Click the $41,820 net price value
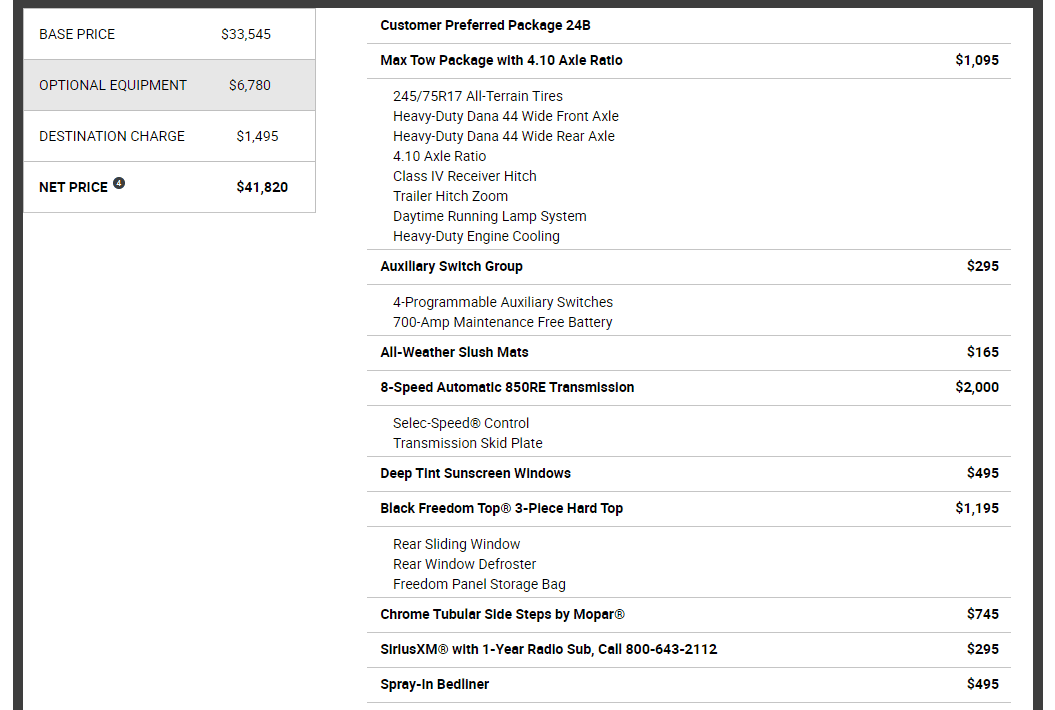The height and width of the screenshot is (710, 1055). [x=262, y=187]
